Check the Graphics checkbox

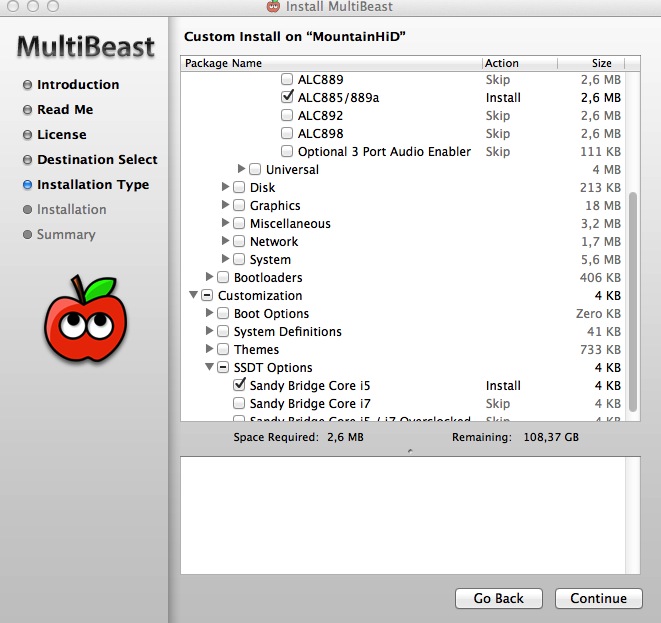(239, 205)
